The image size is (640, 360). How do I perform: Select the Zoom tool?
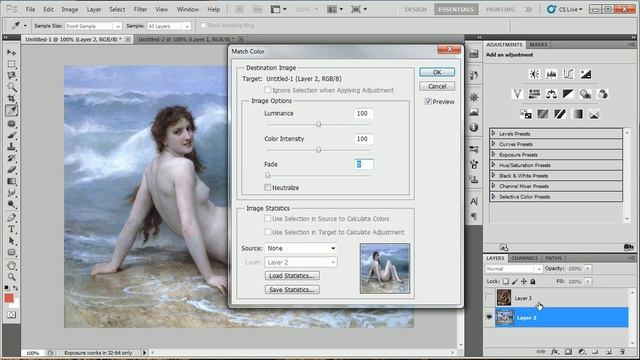point(11,277)
